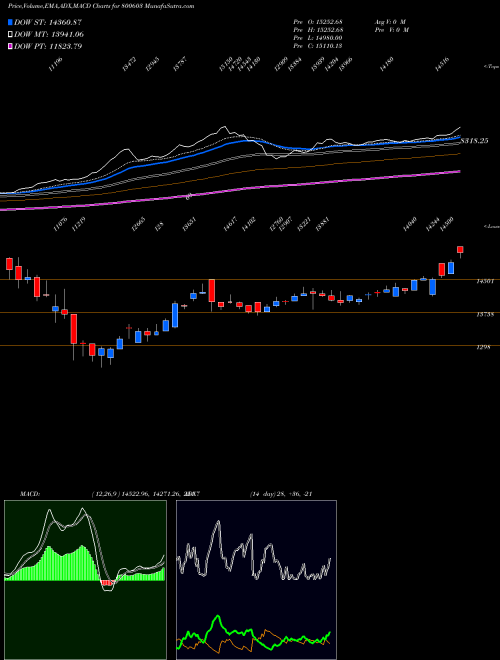Screen dimensions: 500x660
Task: Click the 'MACD:' indicator heading
Action: 29,494
